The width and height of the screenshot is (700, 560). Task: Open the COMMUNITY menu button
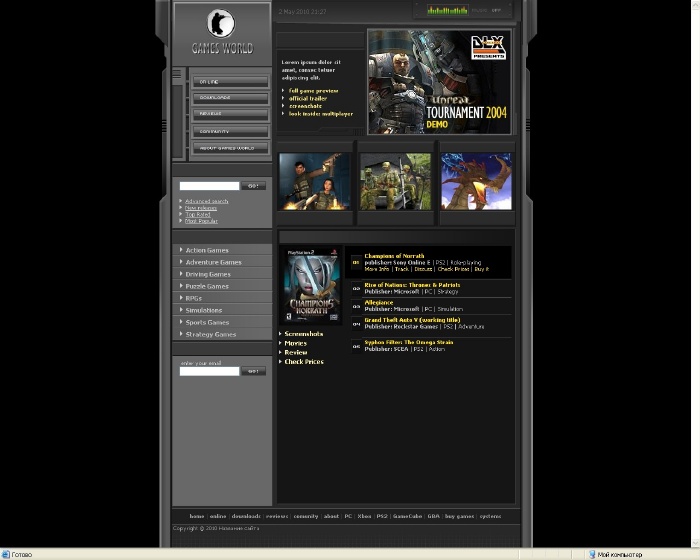231,131
